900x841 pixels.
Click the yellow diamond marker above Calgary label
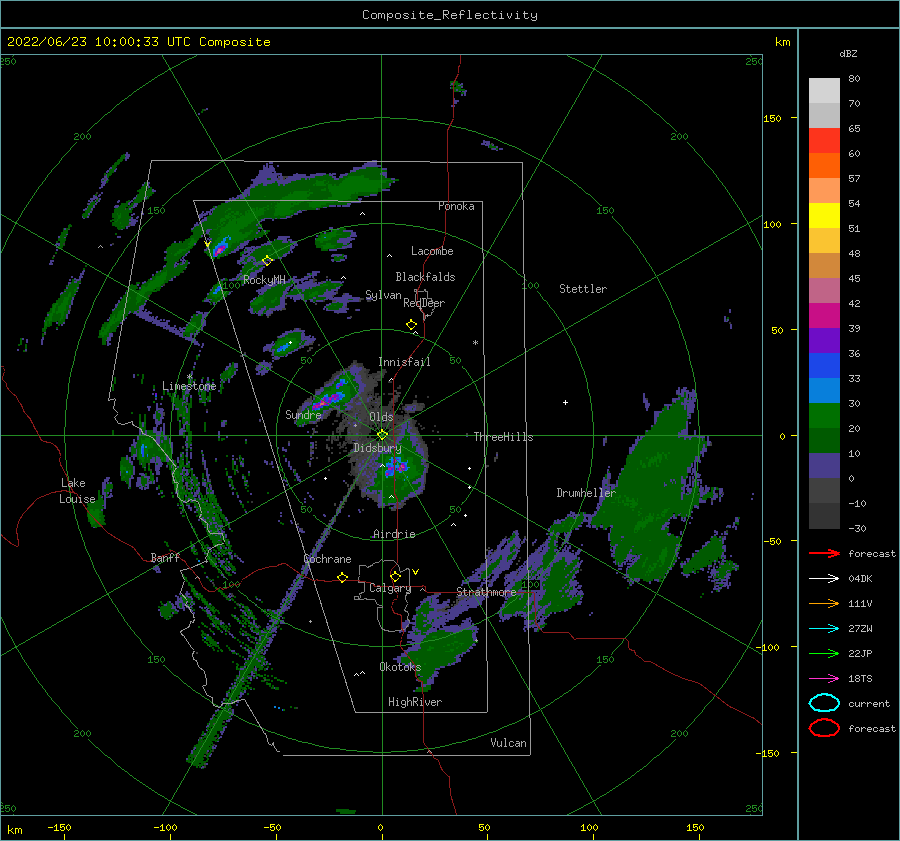(x=395, y=576)
